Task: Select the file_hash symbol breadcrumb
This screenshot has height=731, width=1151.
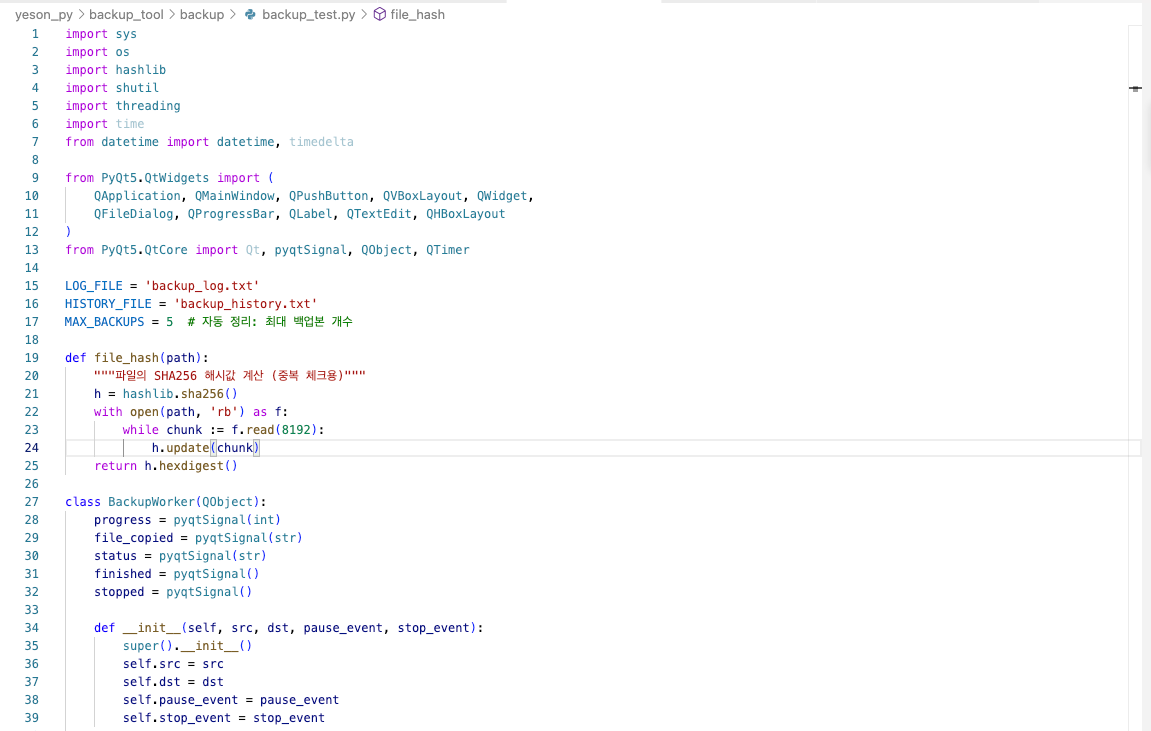Action: [x=418, y=15]
